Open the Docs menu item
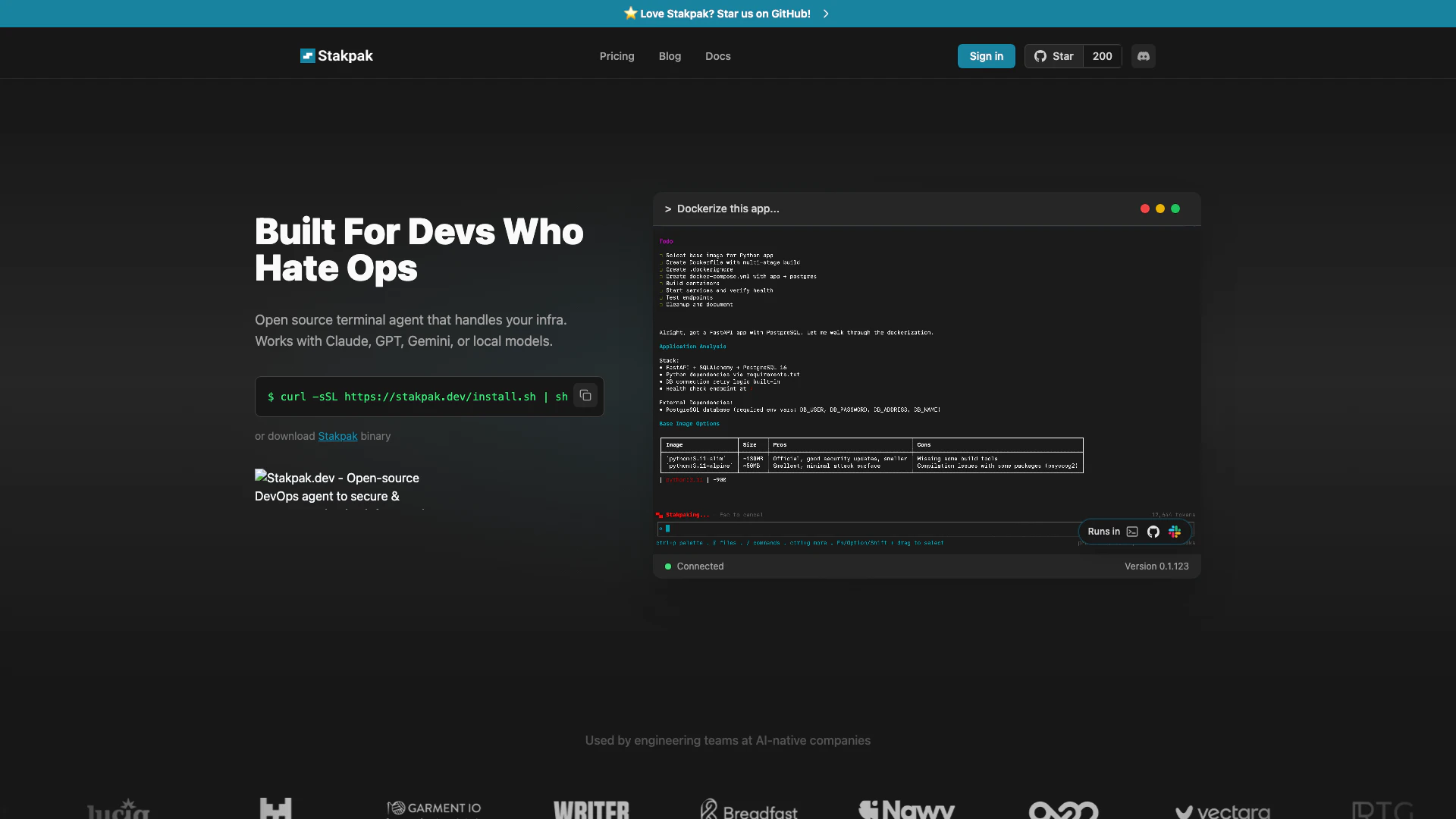Screen dimensions: 1456x819 (x=717, y=56)
